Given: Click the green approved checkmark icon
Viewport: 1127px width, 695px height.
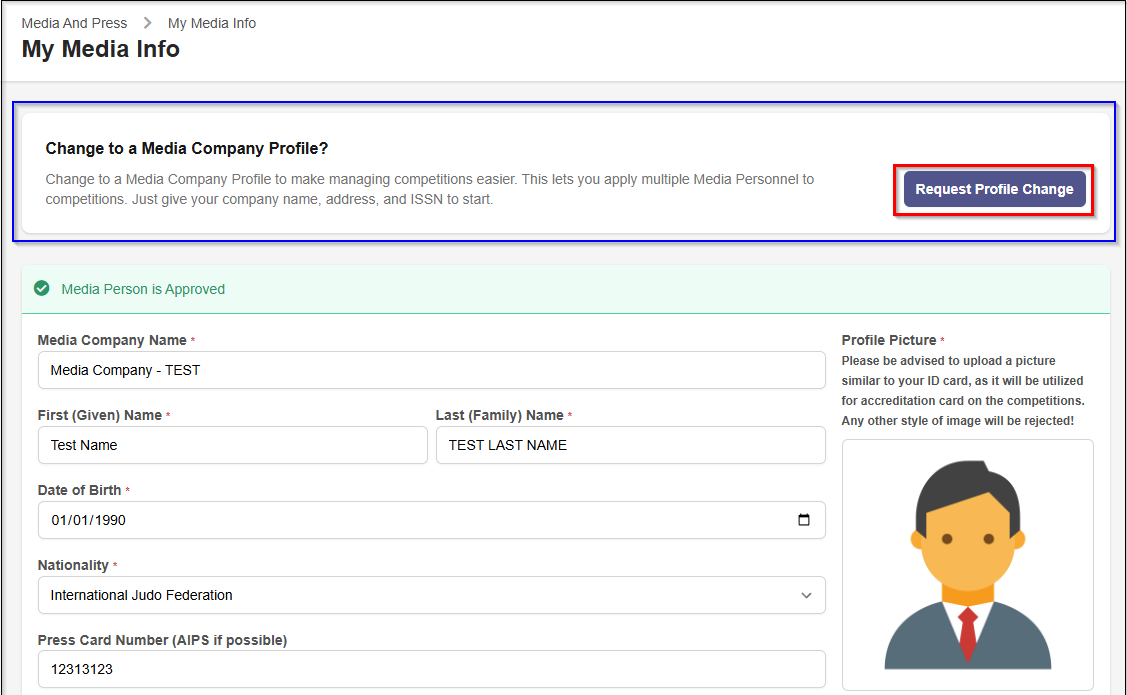Looking at the screenshot, I should (x=42, y=289).
